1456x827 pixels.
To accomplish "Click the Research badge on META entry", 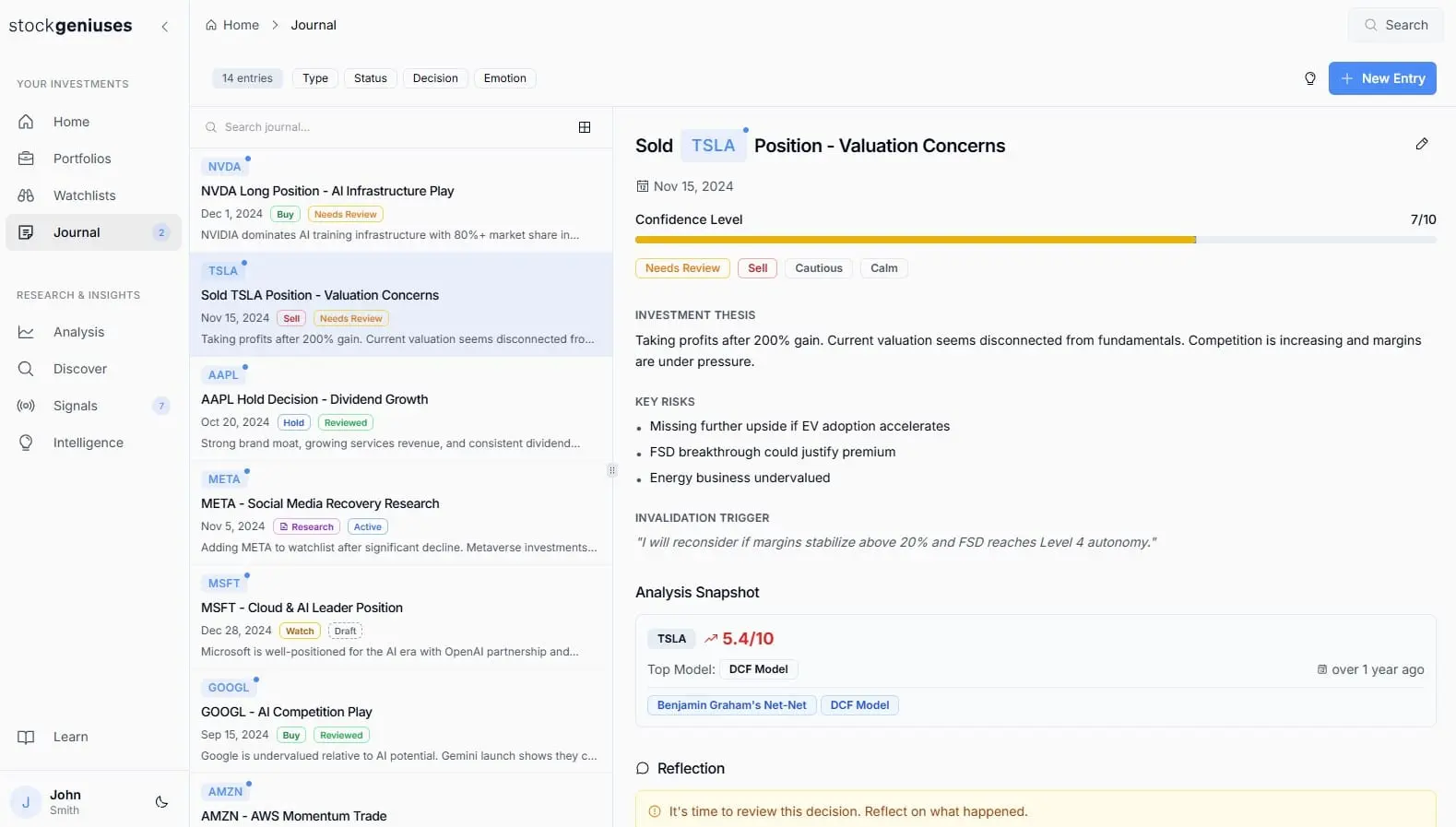I will pos(307,526).
